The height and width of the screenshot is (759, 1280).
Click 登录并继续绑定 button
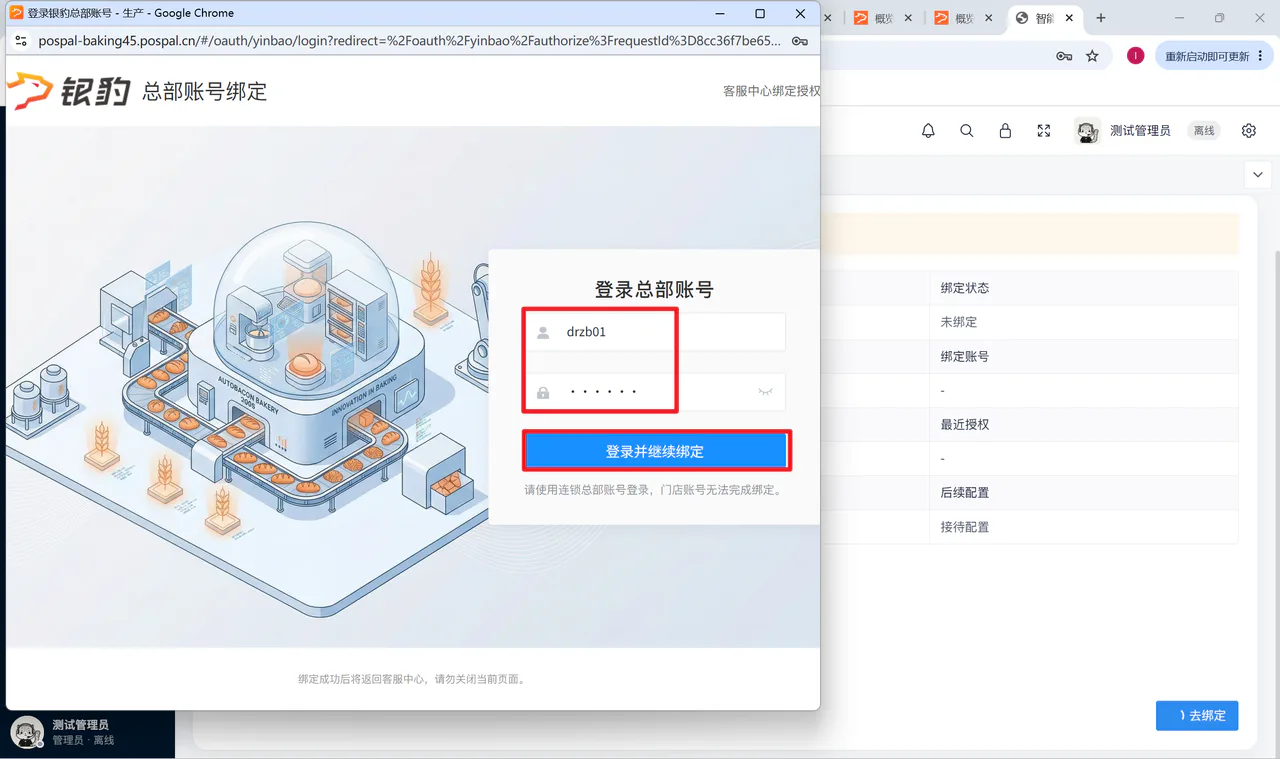(655, 452)
